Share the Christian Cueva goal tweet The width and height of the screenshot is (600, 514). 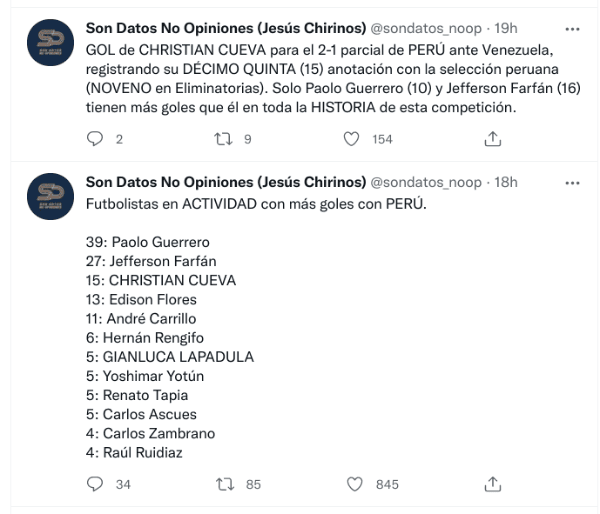point(492,140)
